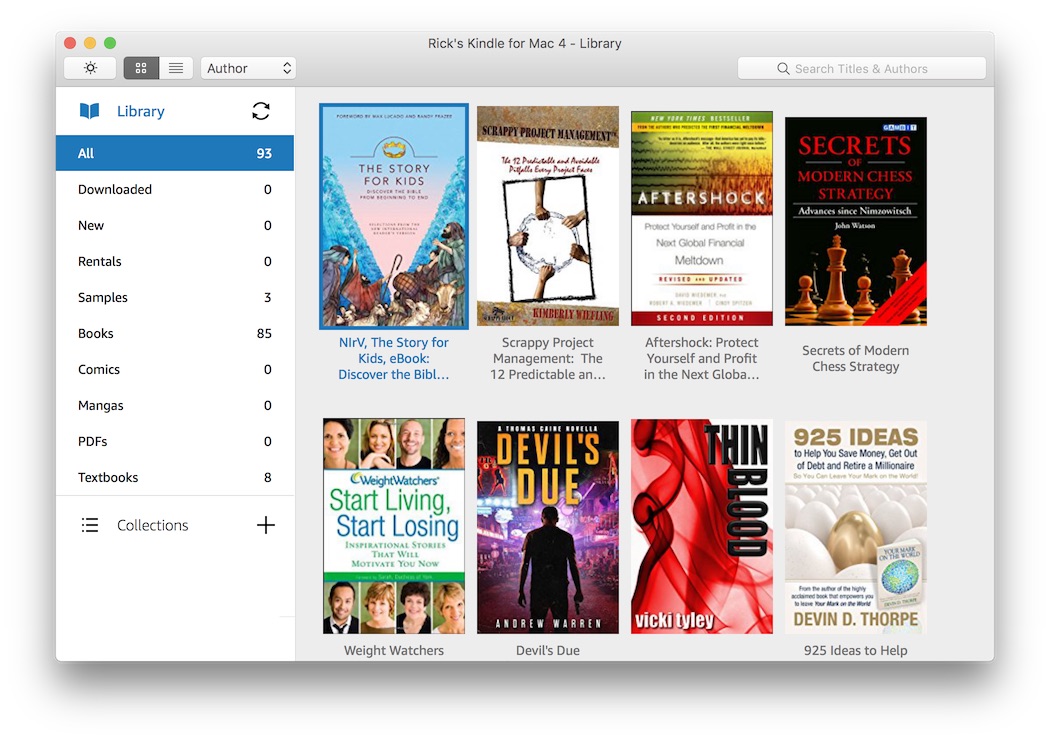The height and width of the screenshot is (741, 1050).
Task: Select the New category
Action: [x=175, y=226]
